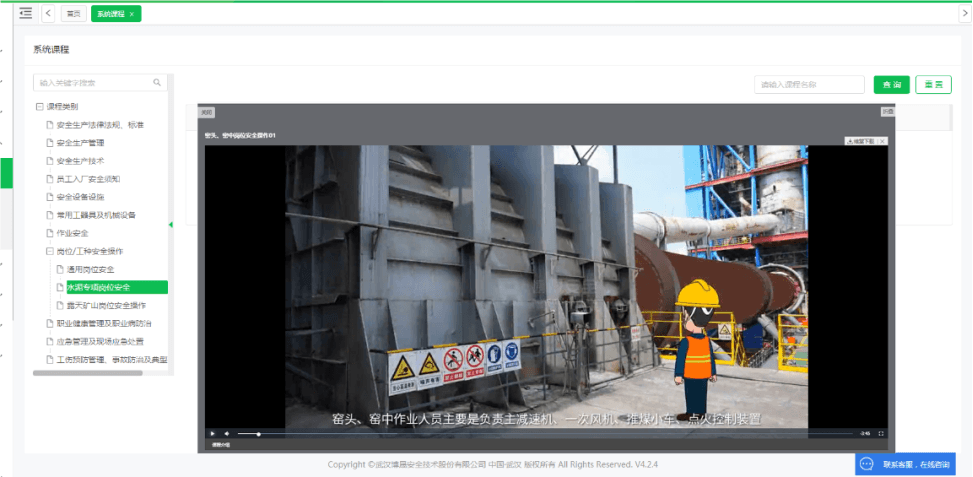Click the green panel collapse arrow handle

(170, 224)
